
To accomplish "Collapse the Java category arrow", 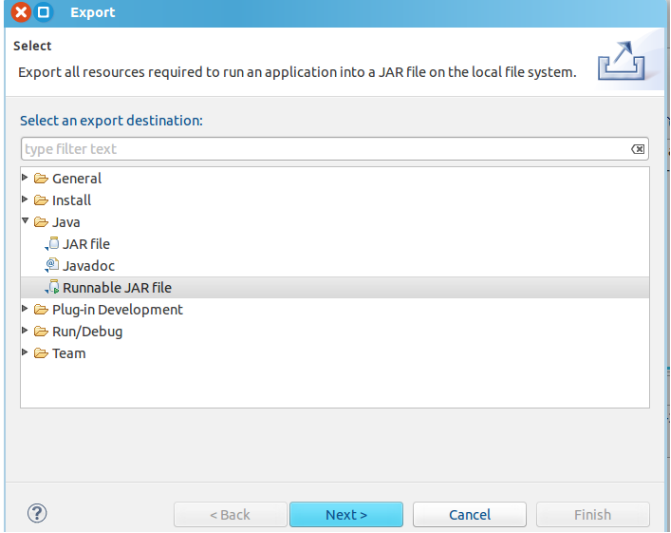I will tap(26, 222).
